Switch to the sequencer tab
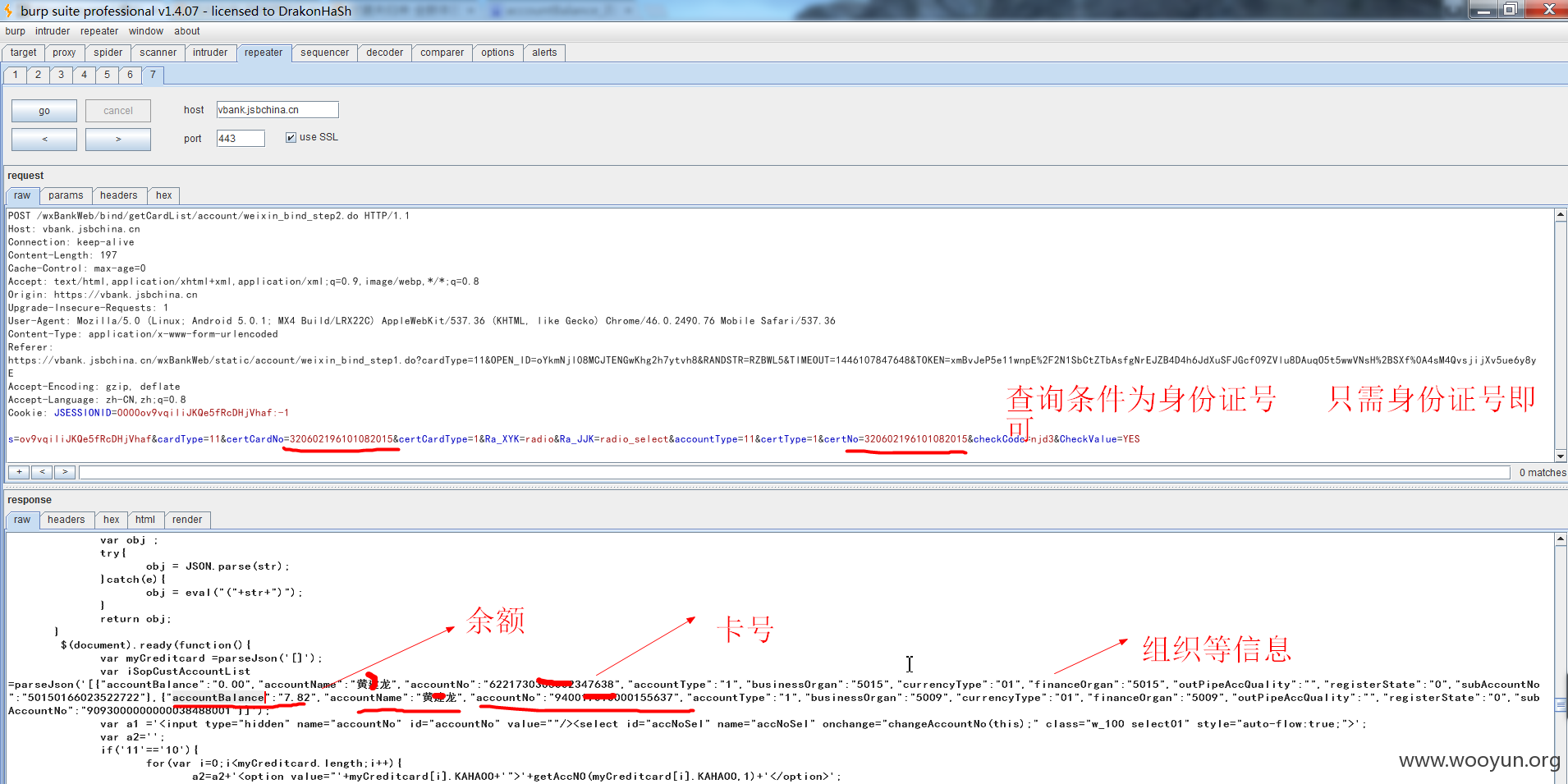Viewport: 1568px width, 784px height. pos(324,53)
